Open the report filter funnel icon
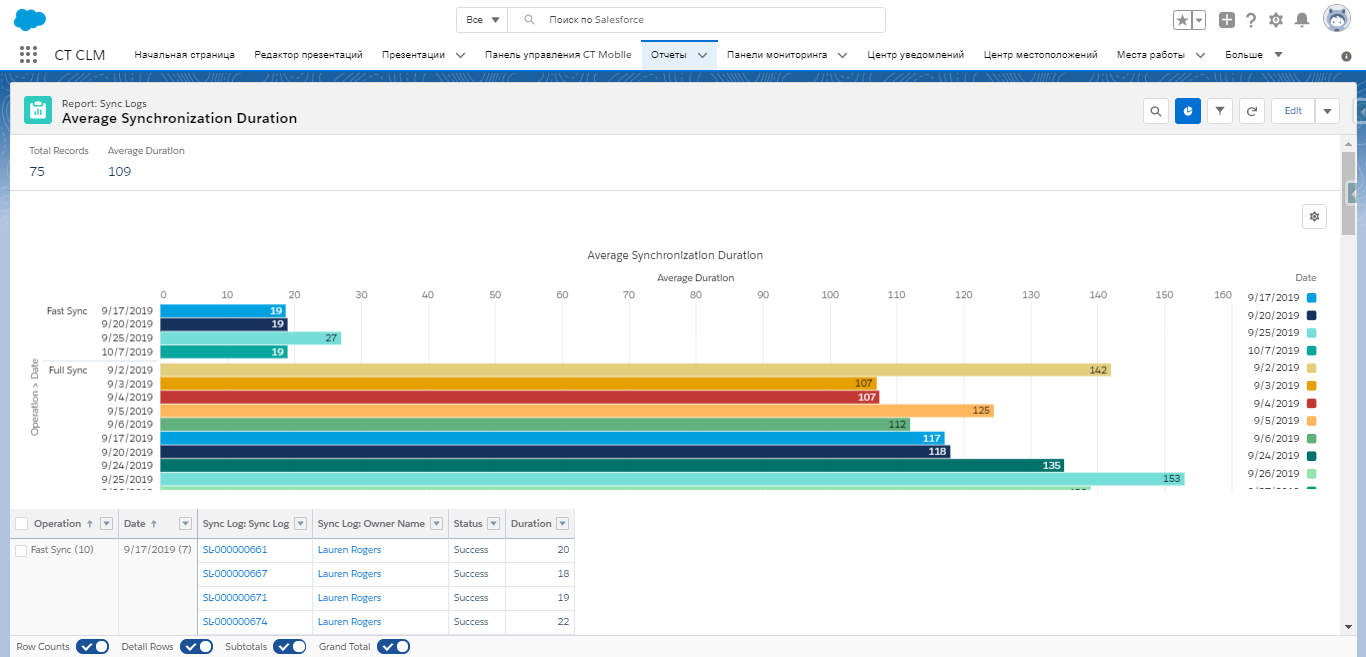1366x657 pixels. coord(1220,111)
